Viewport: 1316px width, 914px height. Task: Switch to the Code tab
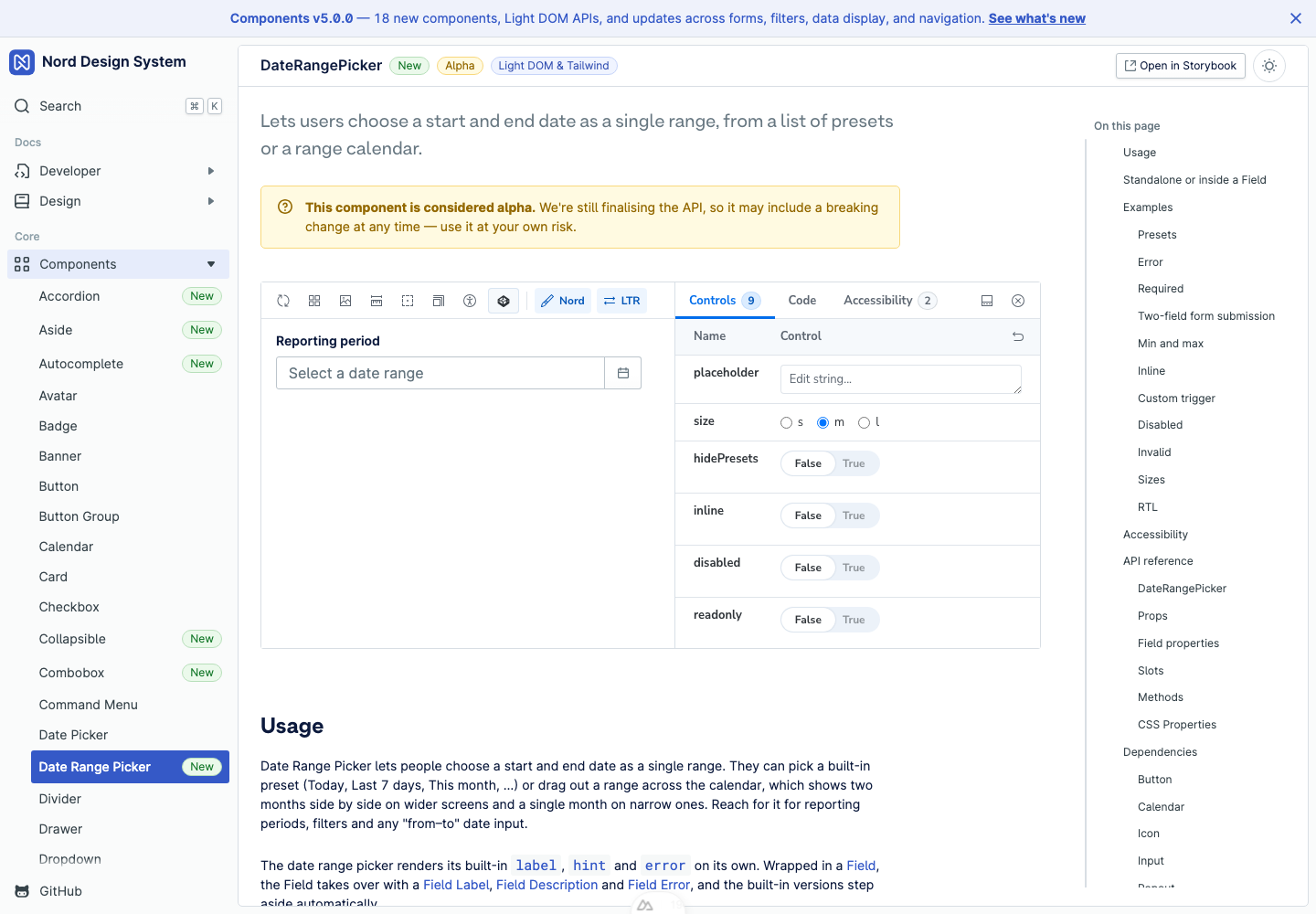point(802,301)
